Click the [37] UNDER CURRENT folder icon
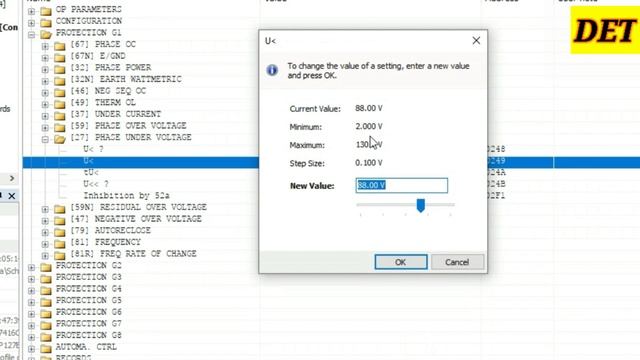This screenshot has width=640, height=360. pos(60,116)
